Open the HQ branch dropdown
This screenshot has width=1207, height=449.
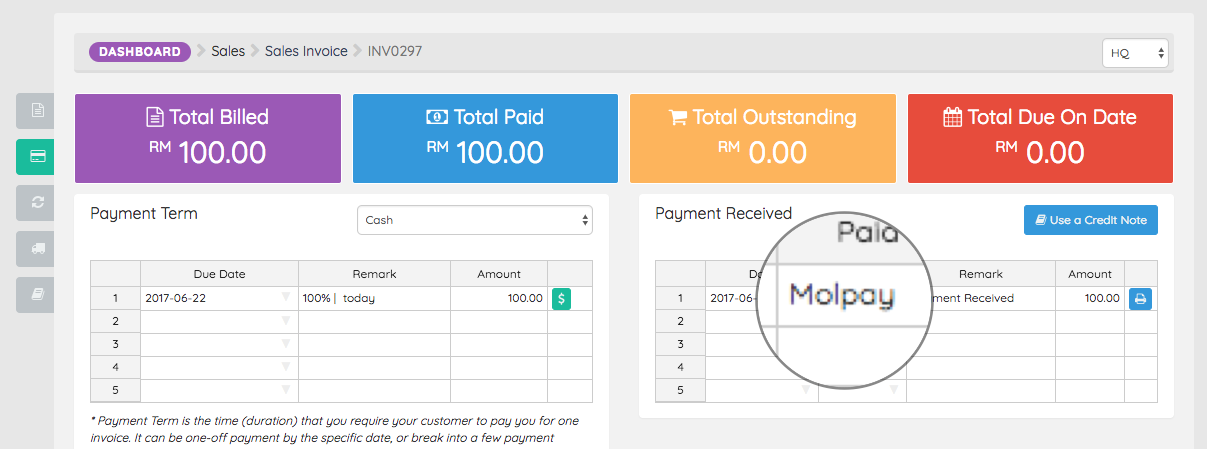click(1135, 53)
